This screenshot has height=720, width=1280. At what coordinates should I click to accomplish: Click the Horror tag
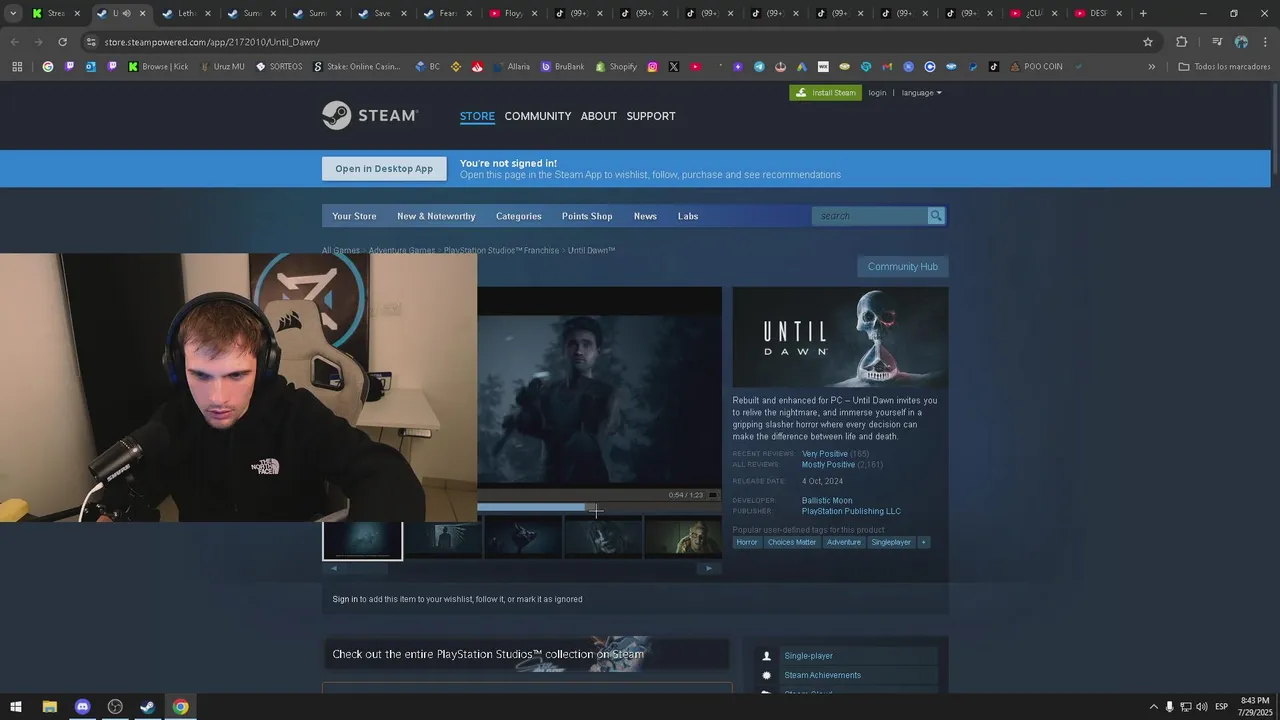[x=747, y=542]
